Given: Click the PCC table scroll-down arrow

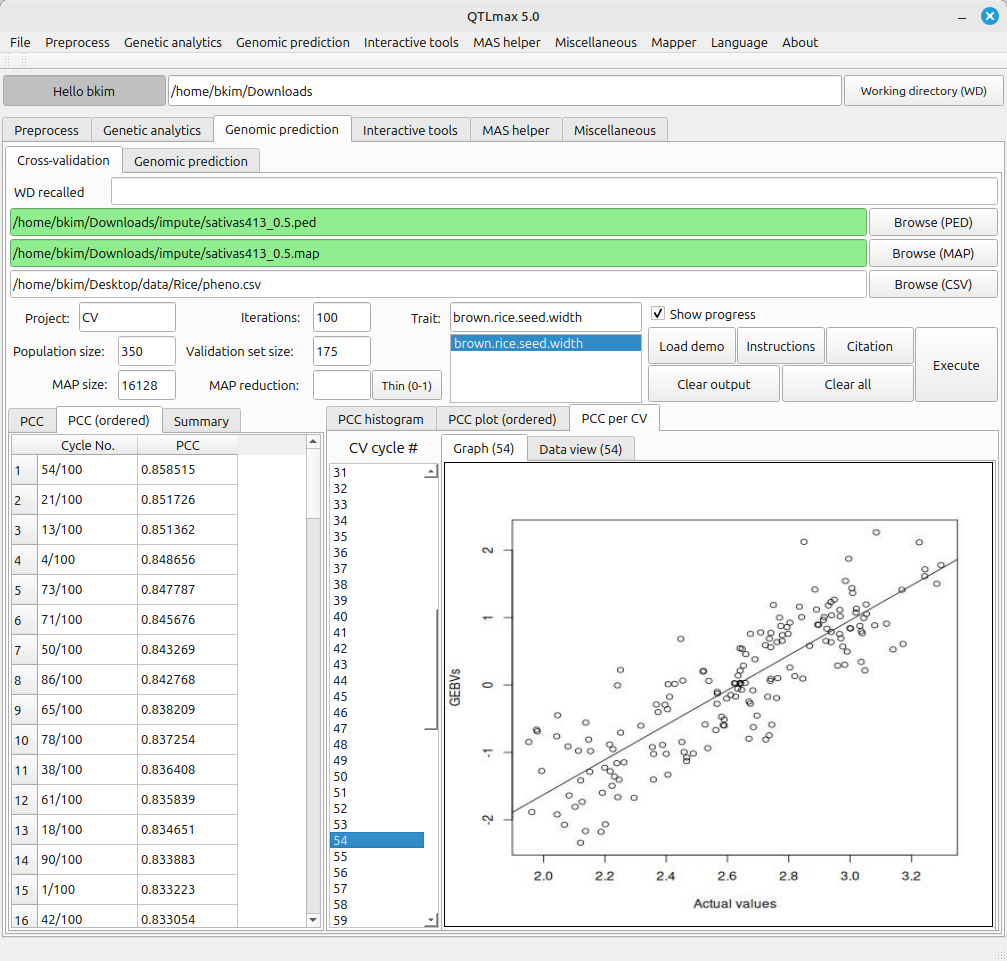Looking at the screenshot, I should tap(313, 919).
